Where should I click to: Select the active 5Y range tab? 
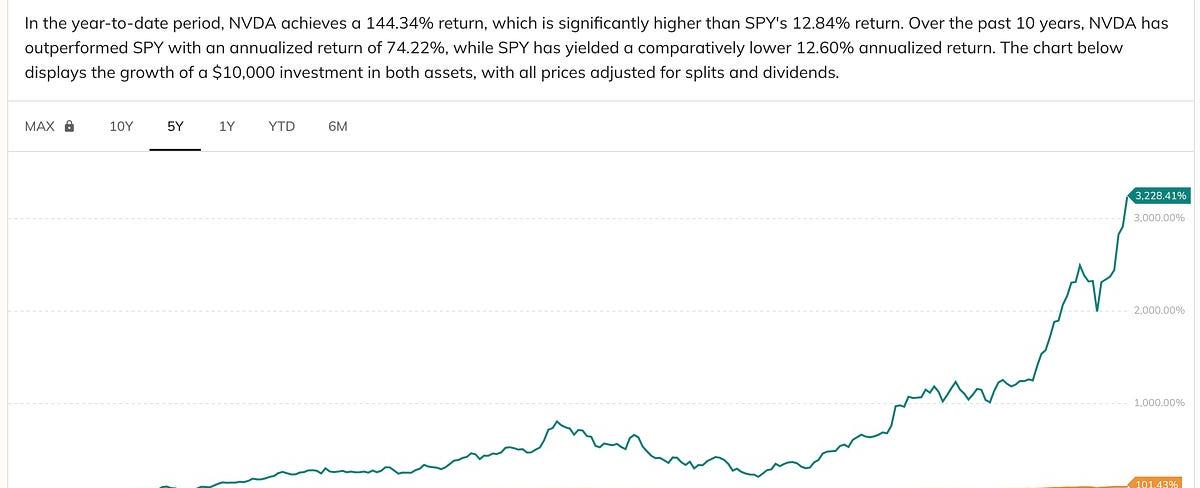pyautogui.click(x=175, y=127)
